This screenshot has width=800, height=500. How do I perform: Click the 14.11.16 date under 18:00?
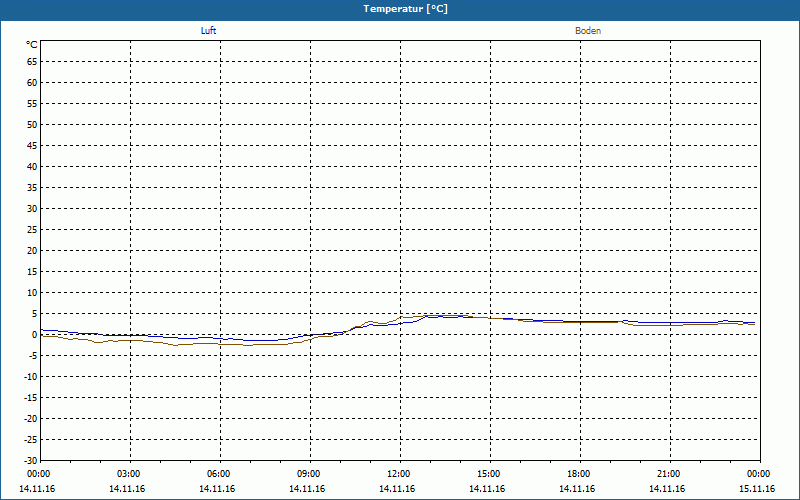click(577, 488)
